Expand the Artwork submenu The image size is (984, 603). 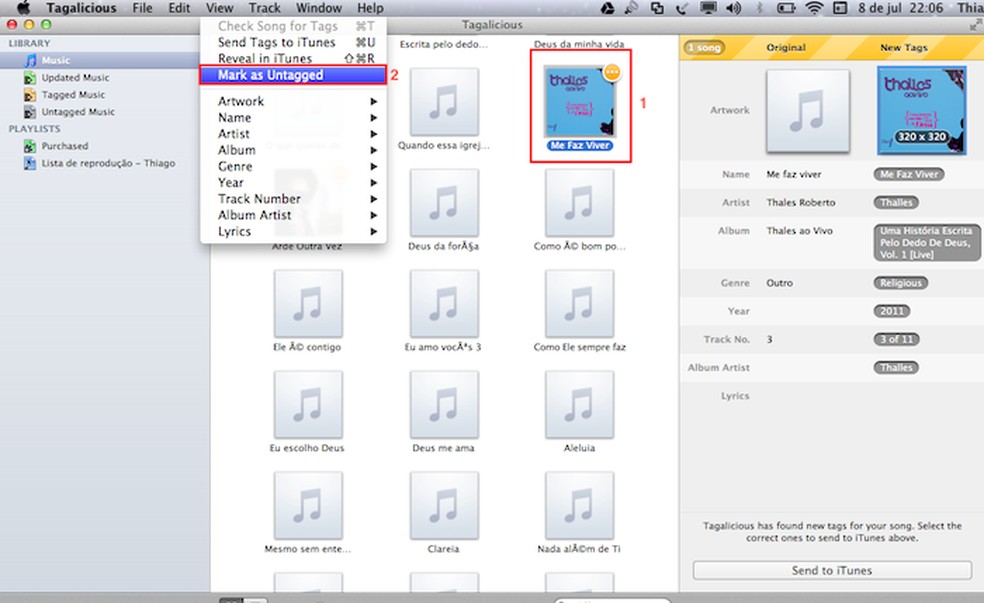pyautogui.click(x=292, y=102)
